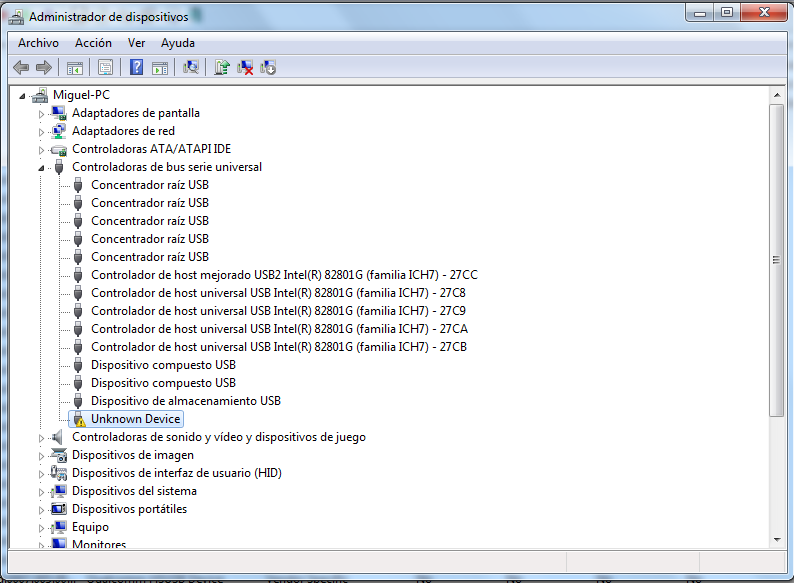The height and width of the screenshot is (583, 794).
Task: Expand Dispositivos del sistema
Action: pos(41,492)
